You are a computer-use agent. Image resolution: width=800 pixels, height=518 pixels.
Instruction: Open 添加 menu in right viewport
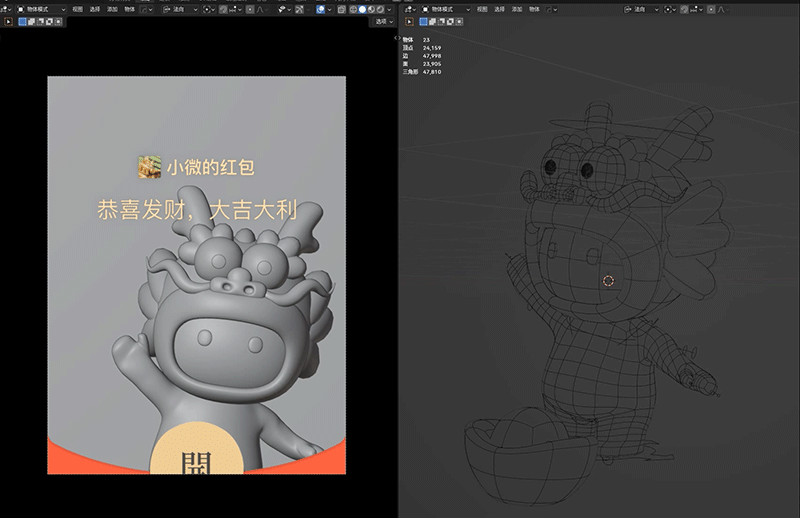point(517,9)
